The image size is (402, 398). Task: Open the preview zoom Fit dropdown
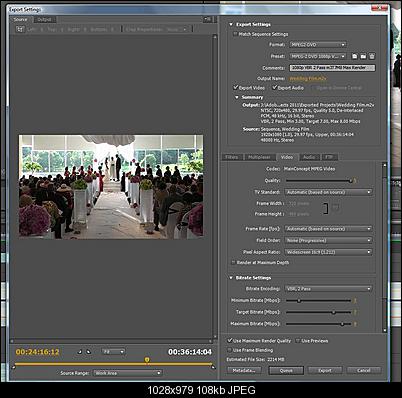coord(113,352)
